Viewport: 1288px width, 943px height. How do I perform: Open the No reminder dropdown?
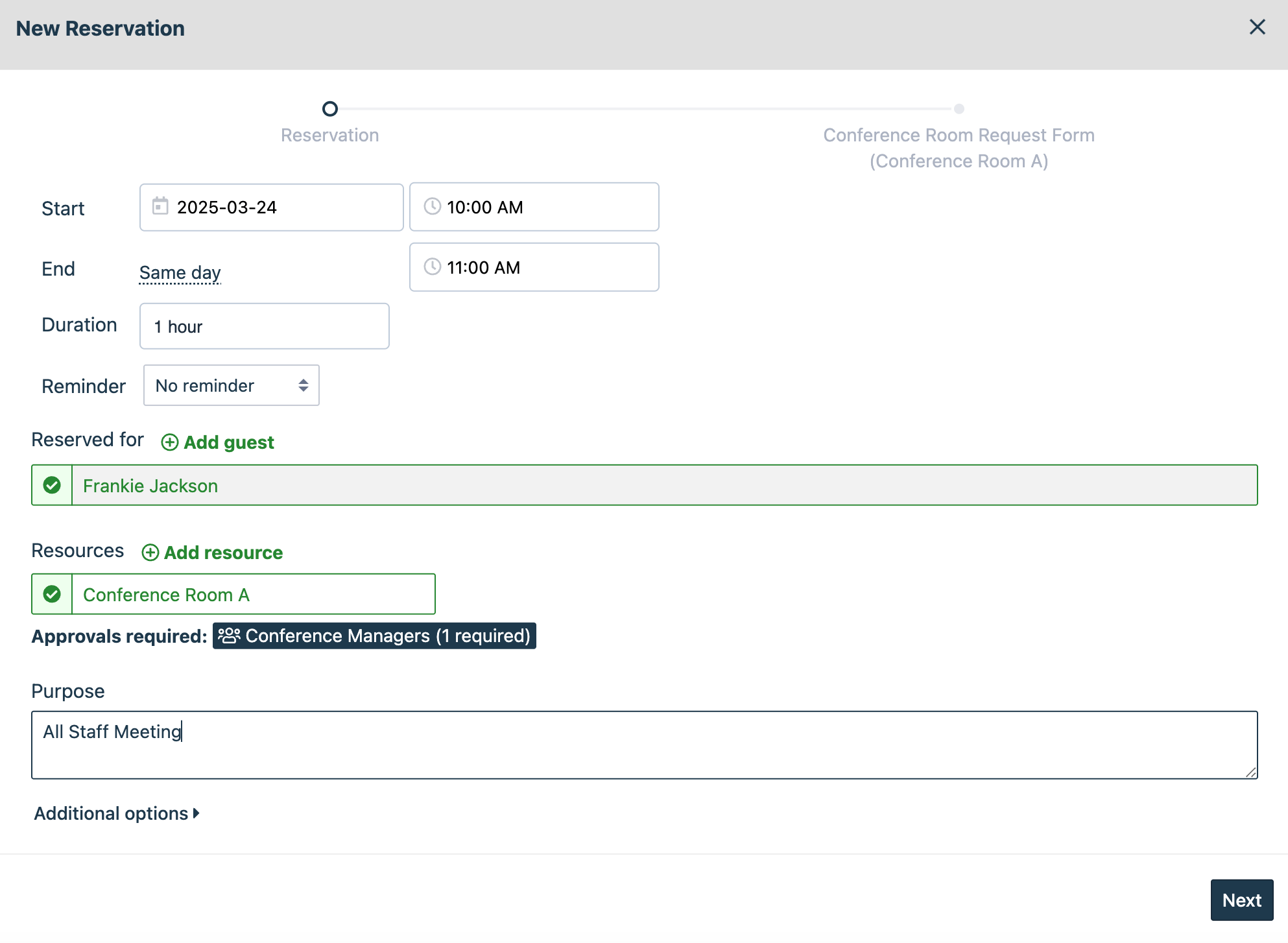point(231,385)
